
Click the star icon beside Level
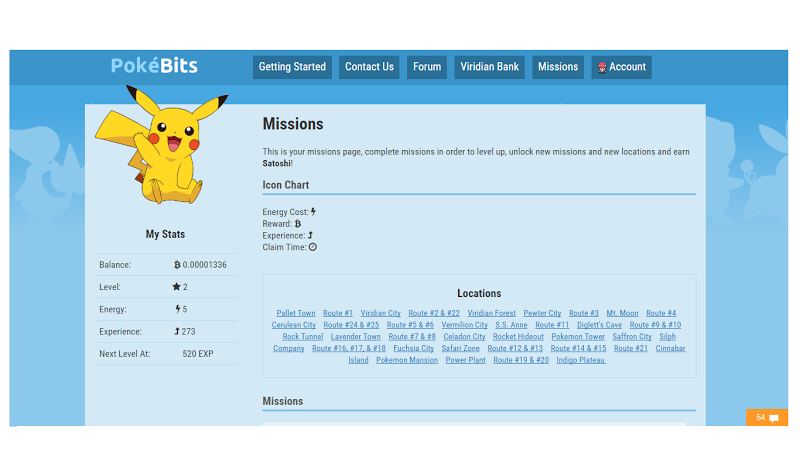tap(177, 287)
